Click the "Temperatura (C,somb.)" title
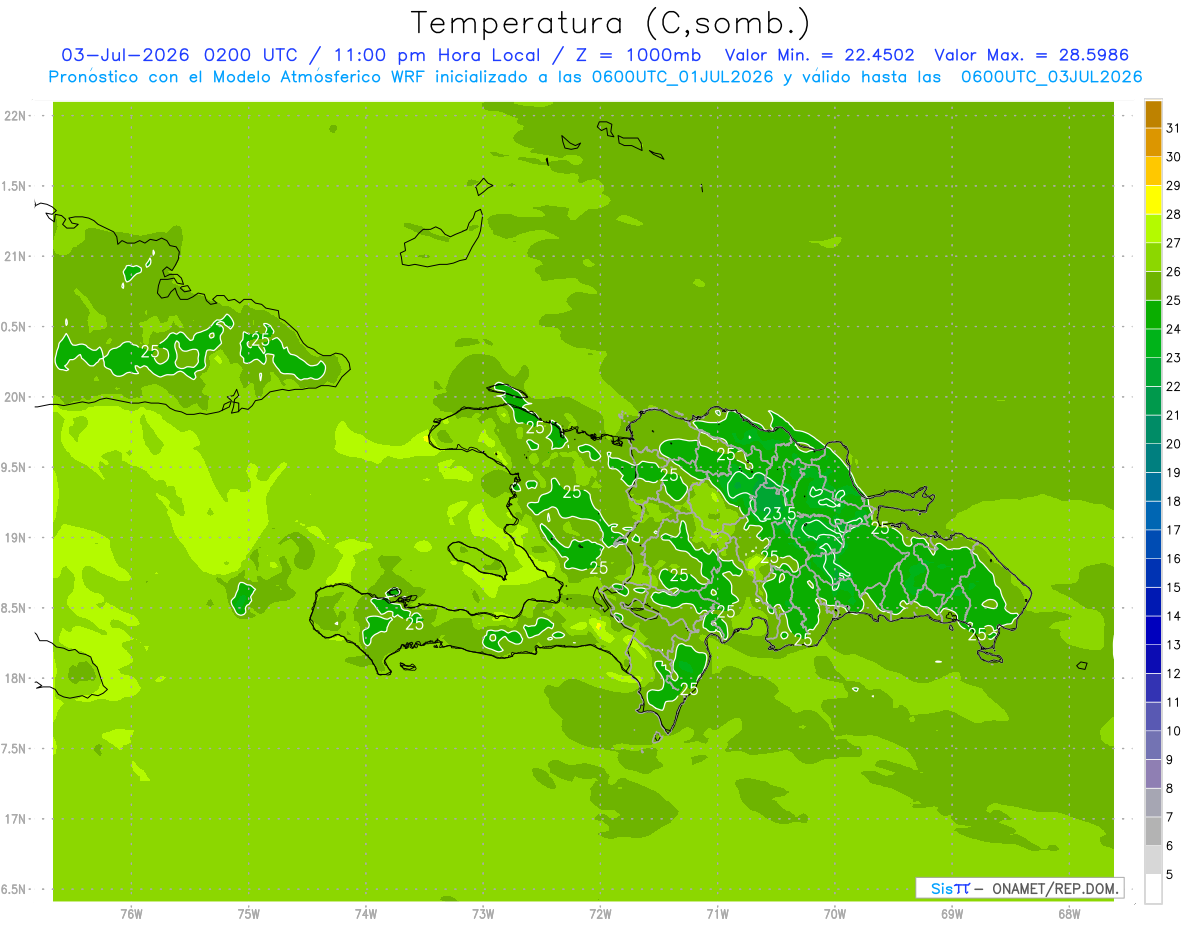The width and height of the screenshot is (1200, 927). click(x=610, y=23)
